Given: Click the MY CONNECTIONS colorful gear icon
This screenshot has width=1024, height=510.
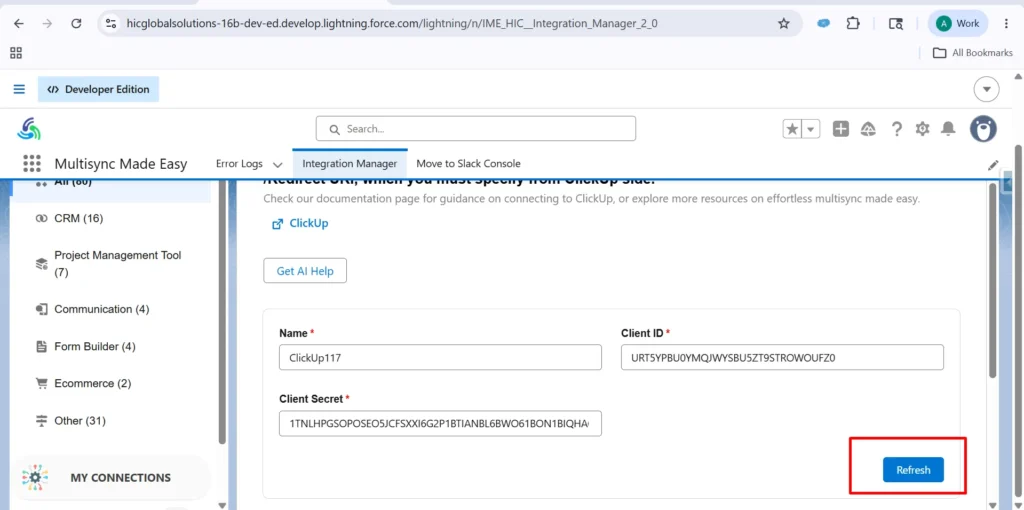Looking at the screenshot, I should pos(35,477).
